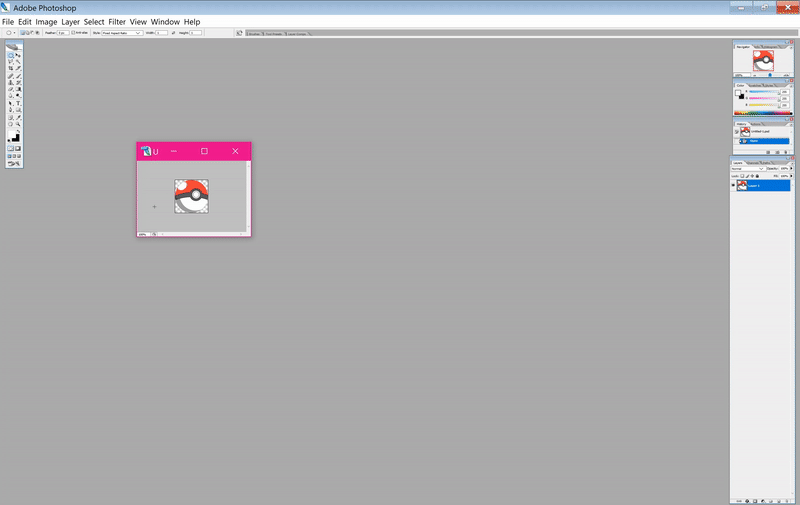Image resolution: width=800 pixels, height=505 pixels.
Task: Activate the Zoom tool in the toolbox
Action: point(18,124)
